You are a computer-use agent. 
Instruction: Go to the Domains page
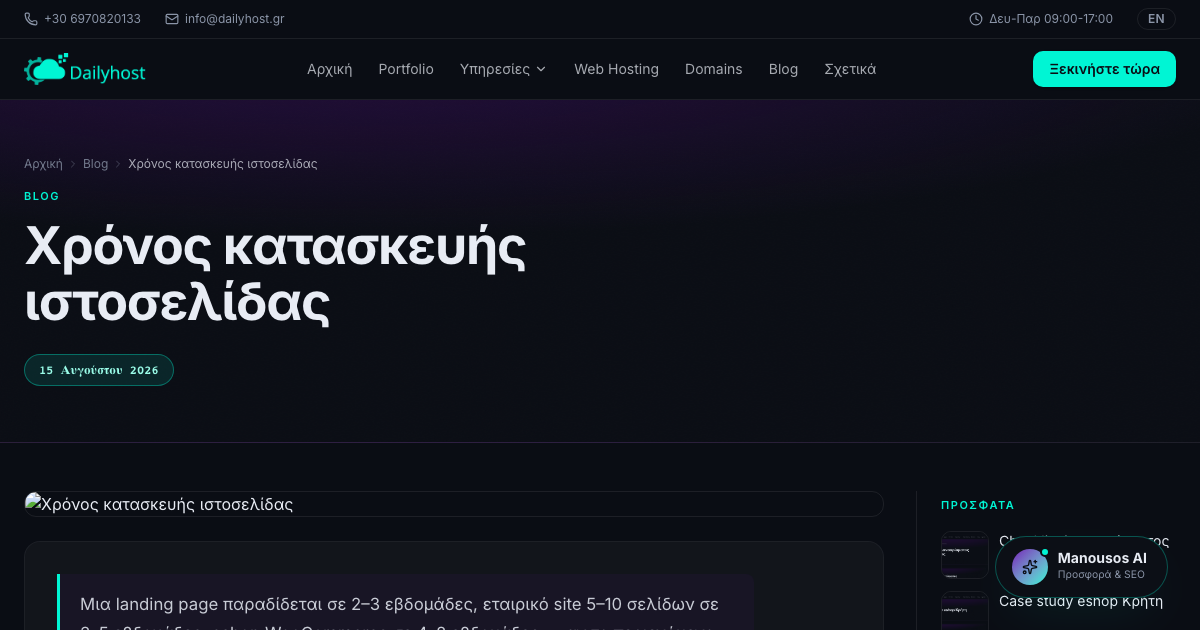(x=714, y=69)
